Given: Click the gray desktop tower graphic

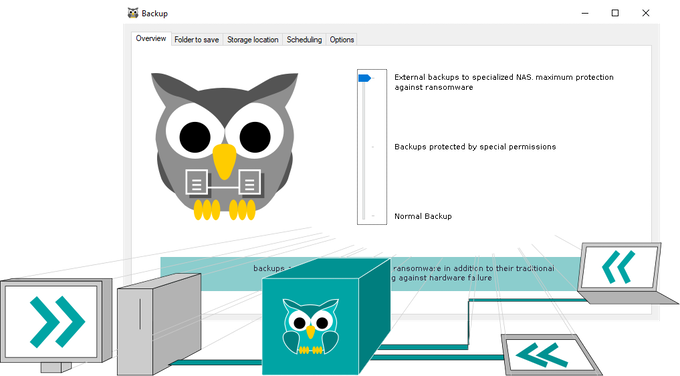Looking at the screenshot, I should click(x=159, y=324).
